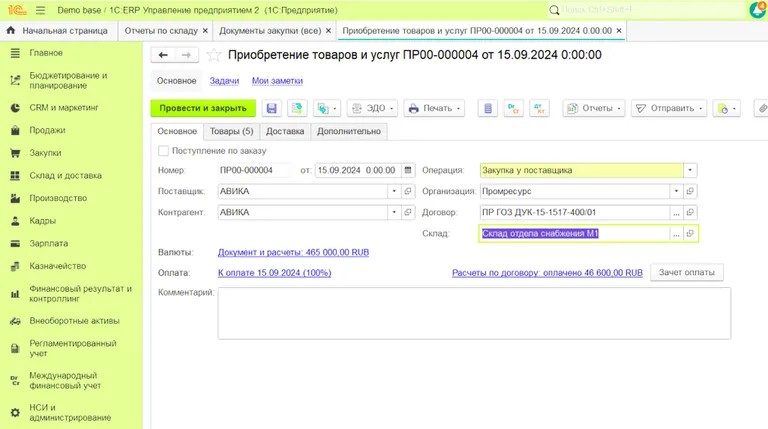Click the Save document floppy disk icon
Screen dimensions: 768x429
(271, 108)
